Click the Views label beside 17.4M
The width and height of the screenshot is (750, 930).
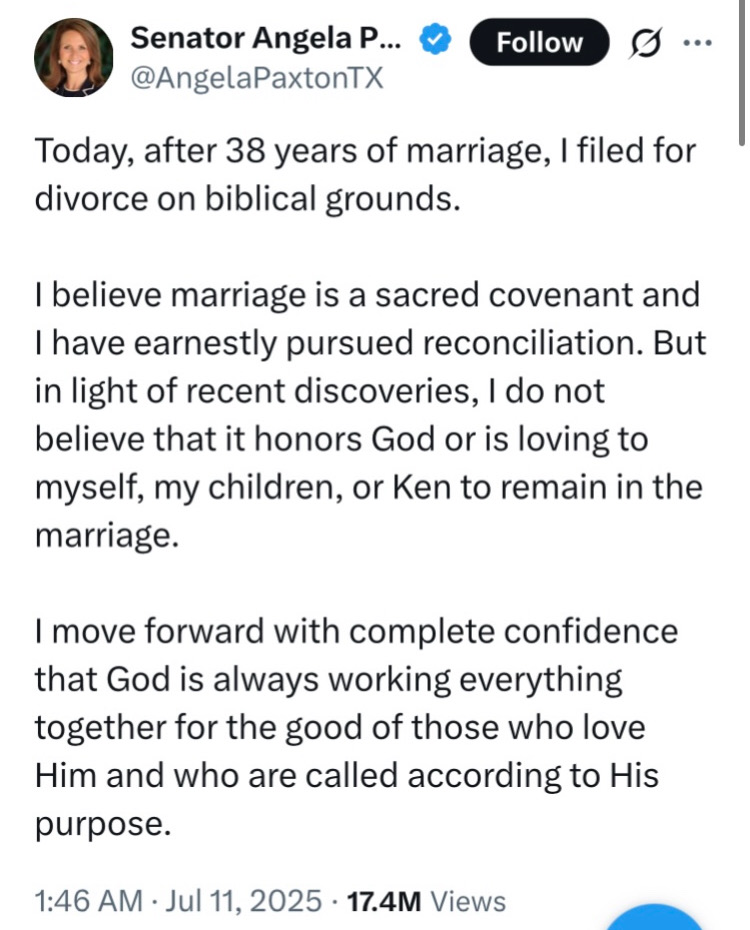[x=468, y=902]
